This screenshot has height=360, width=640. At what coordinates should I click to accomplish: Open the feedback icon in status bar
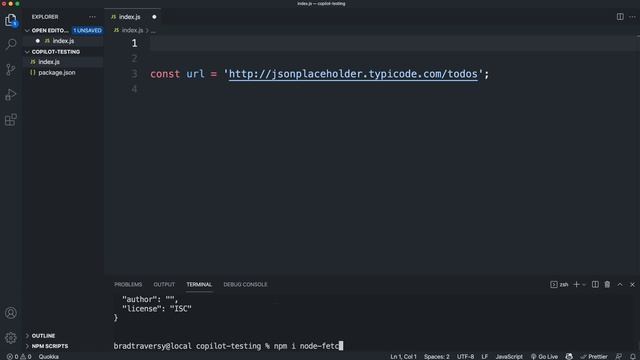pyautogui.click(x=619, y=356)
